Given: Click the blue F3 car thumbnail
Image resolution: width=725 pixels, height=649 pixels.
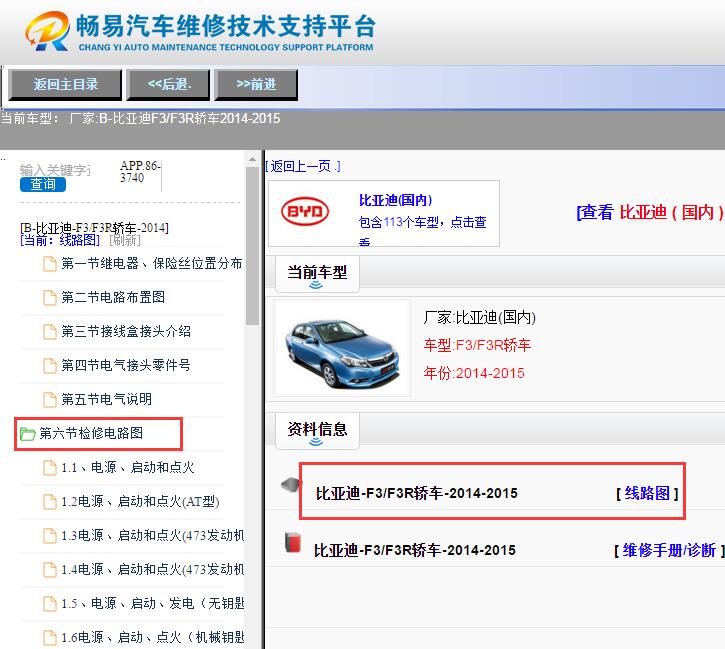Looking at the screenshot, I should pyautogui.click(x=342, y=348).
